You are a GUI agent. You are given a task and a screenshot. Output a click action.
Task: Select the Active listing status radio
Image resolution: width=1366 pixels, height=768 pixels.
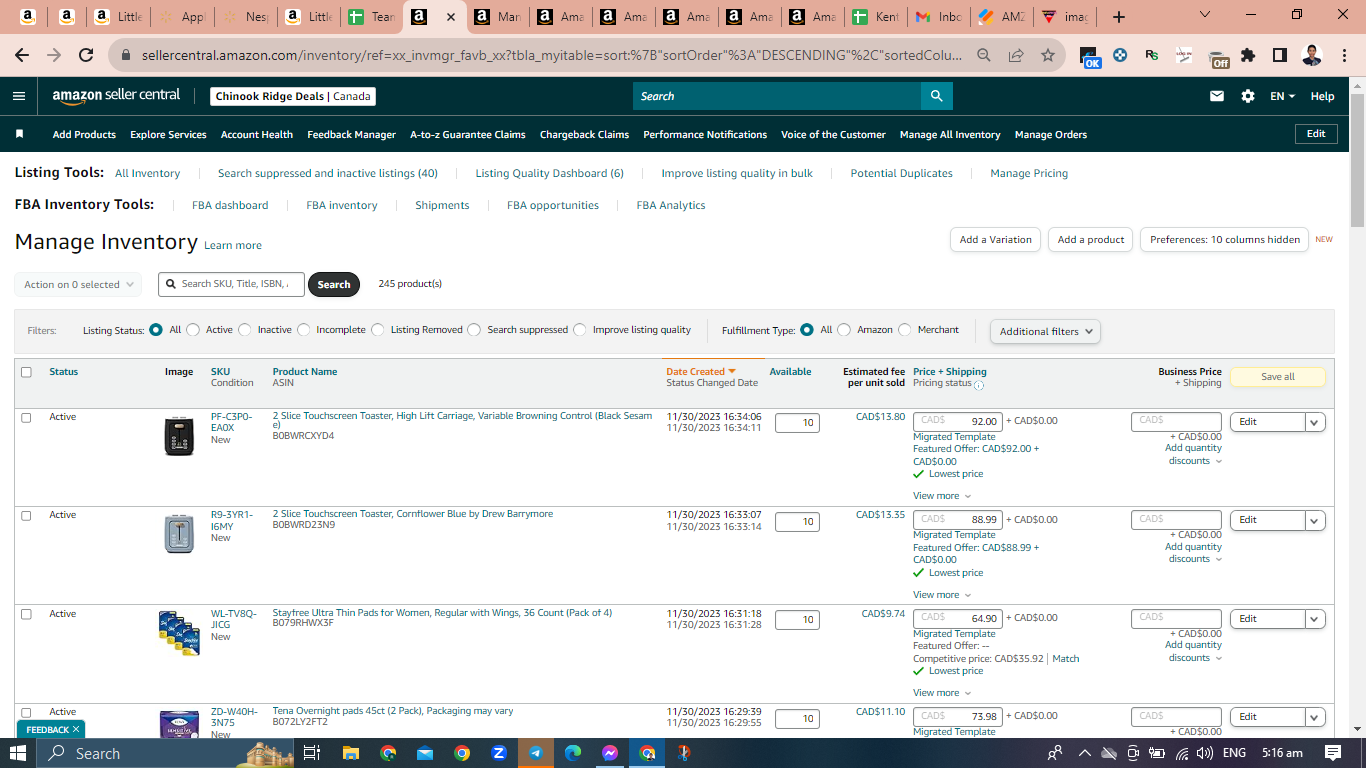point(193,330)
